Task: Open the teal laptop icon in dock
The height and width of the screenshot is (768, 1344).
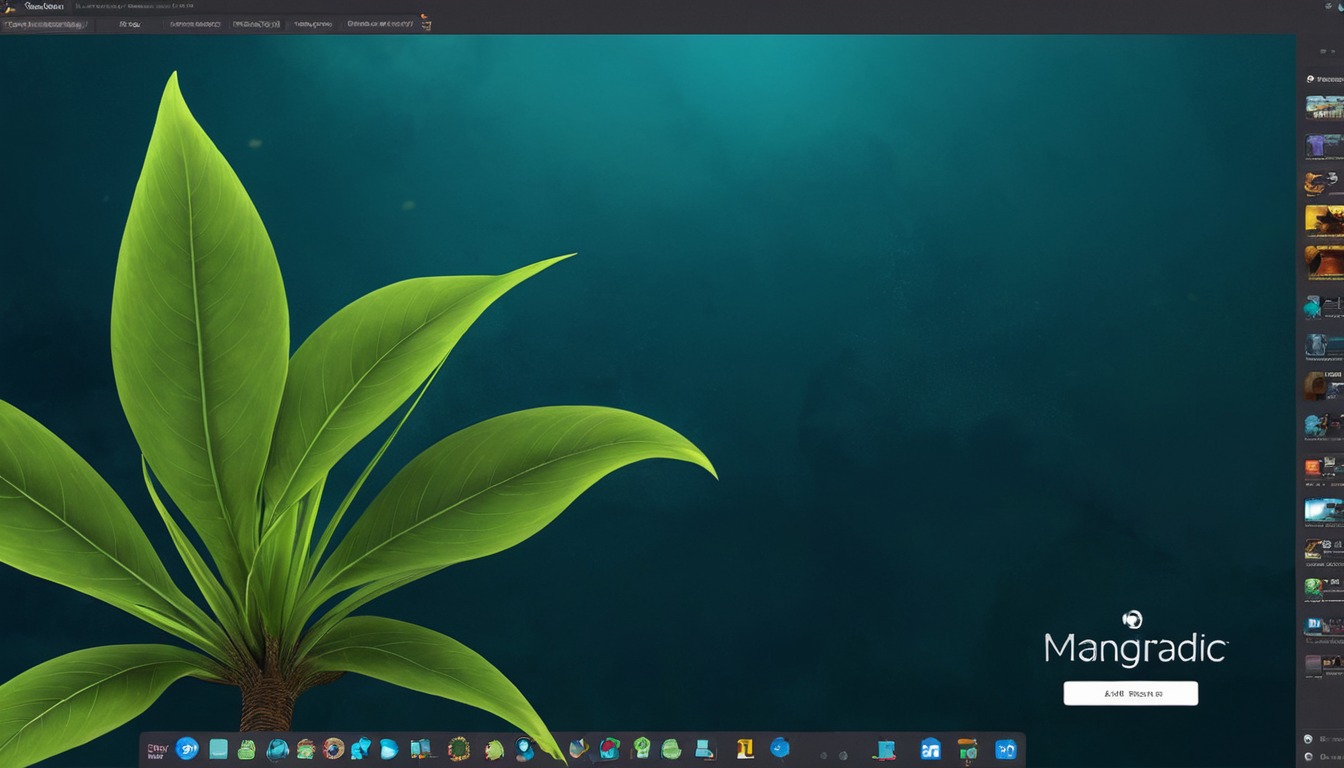Action: click(x=705, y=748)
